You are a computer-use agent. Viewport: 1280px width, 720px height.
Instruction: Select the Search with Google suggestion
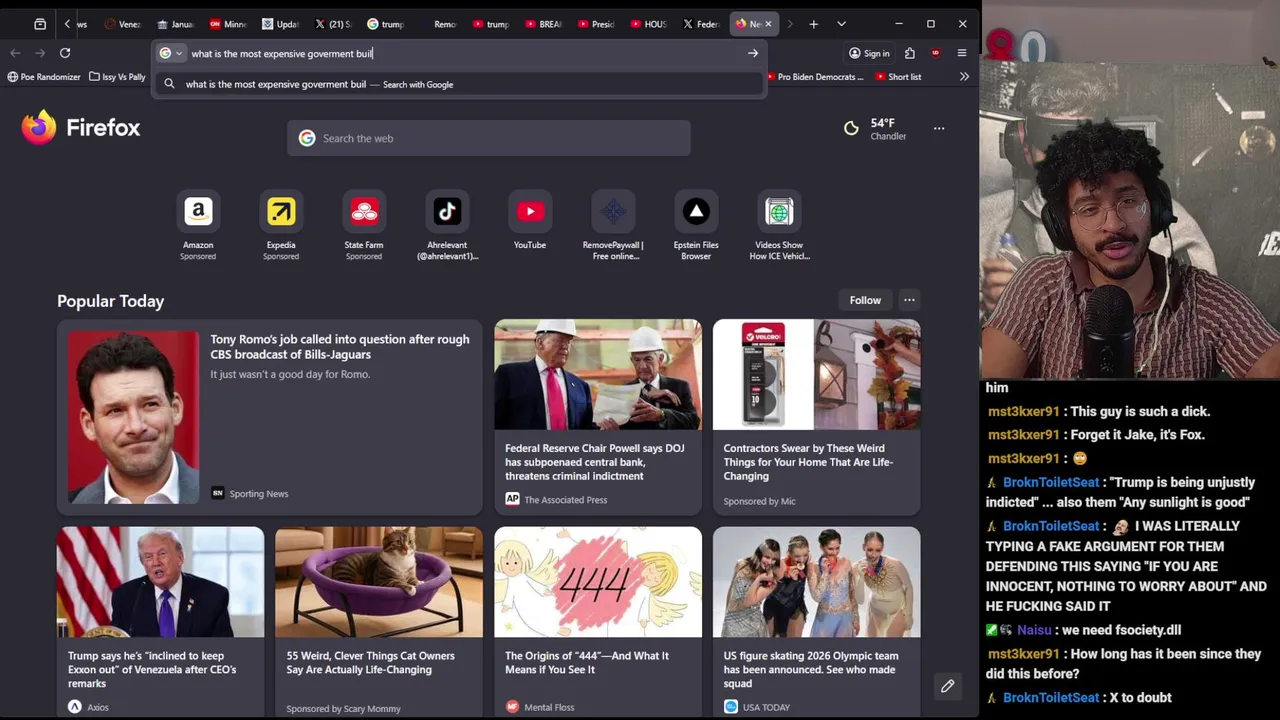(x=460, y=84)
